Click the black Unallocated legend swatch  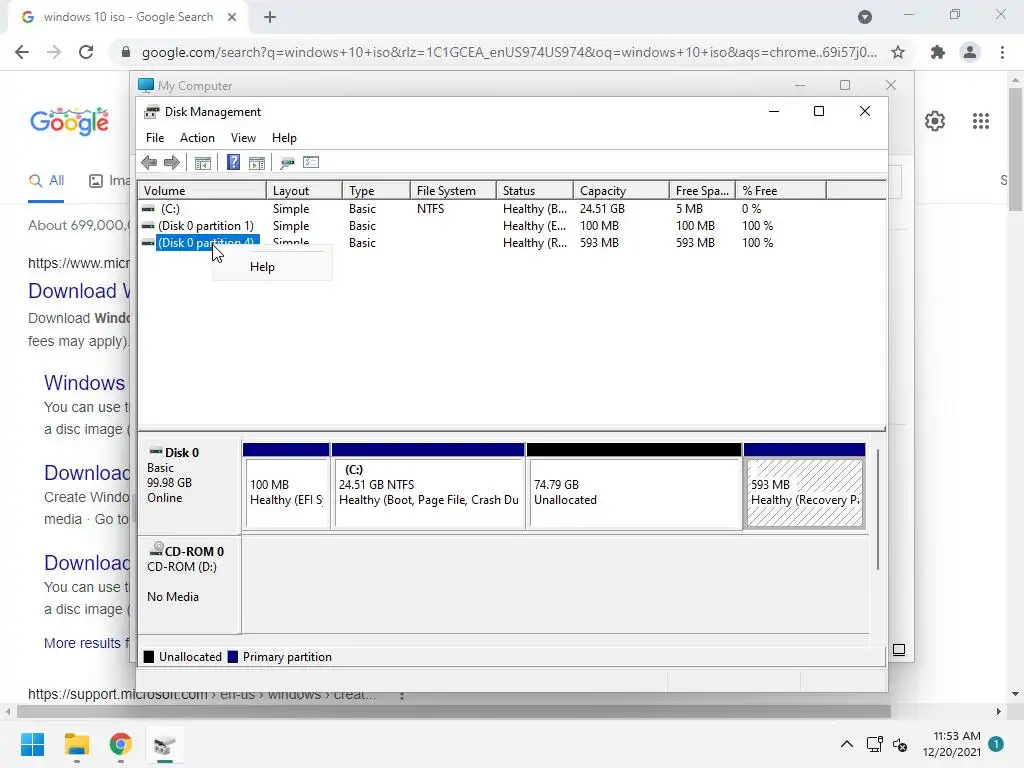coord(149,657)
